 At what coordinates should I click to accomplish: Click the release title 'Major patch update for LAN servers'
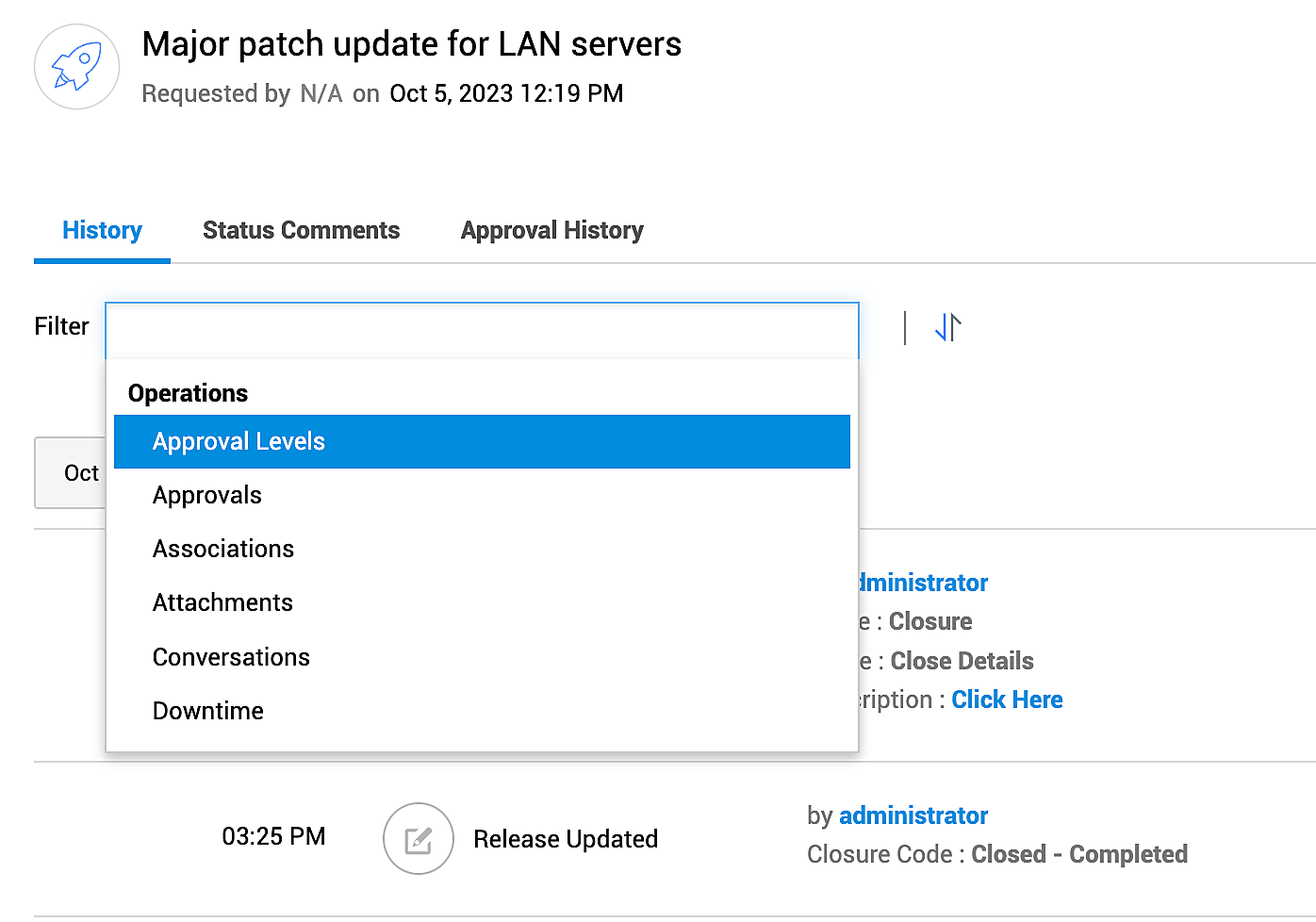pyautogui.click(x=412, y=44)
